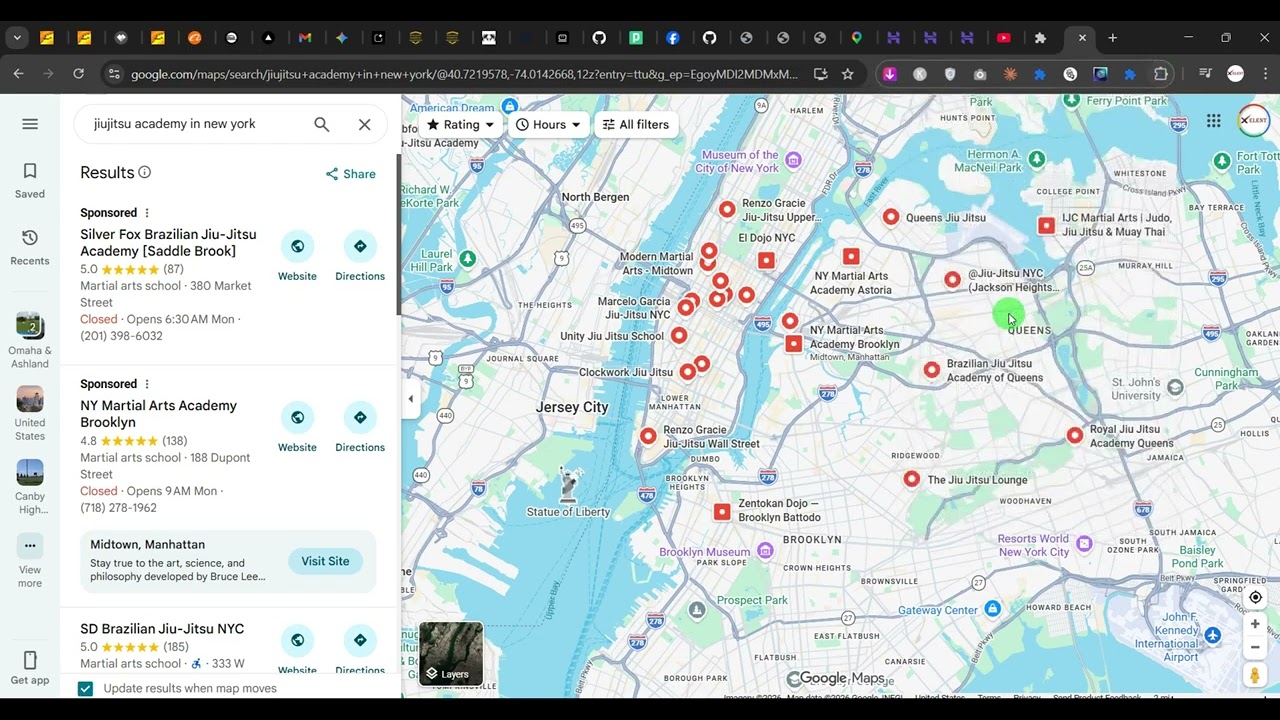The width and height of the screenshot is (1280, 720).
Task: Clear the search with X icon
Action: pos(364,124)
